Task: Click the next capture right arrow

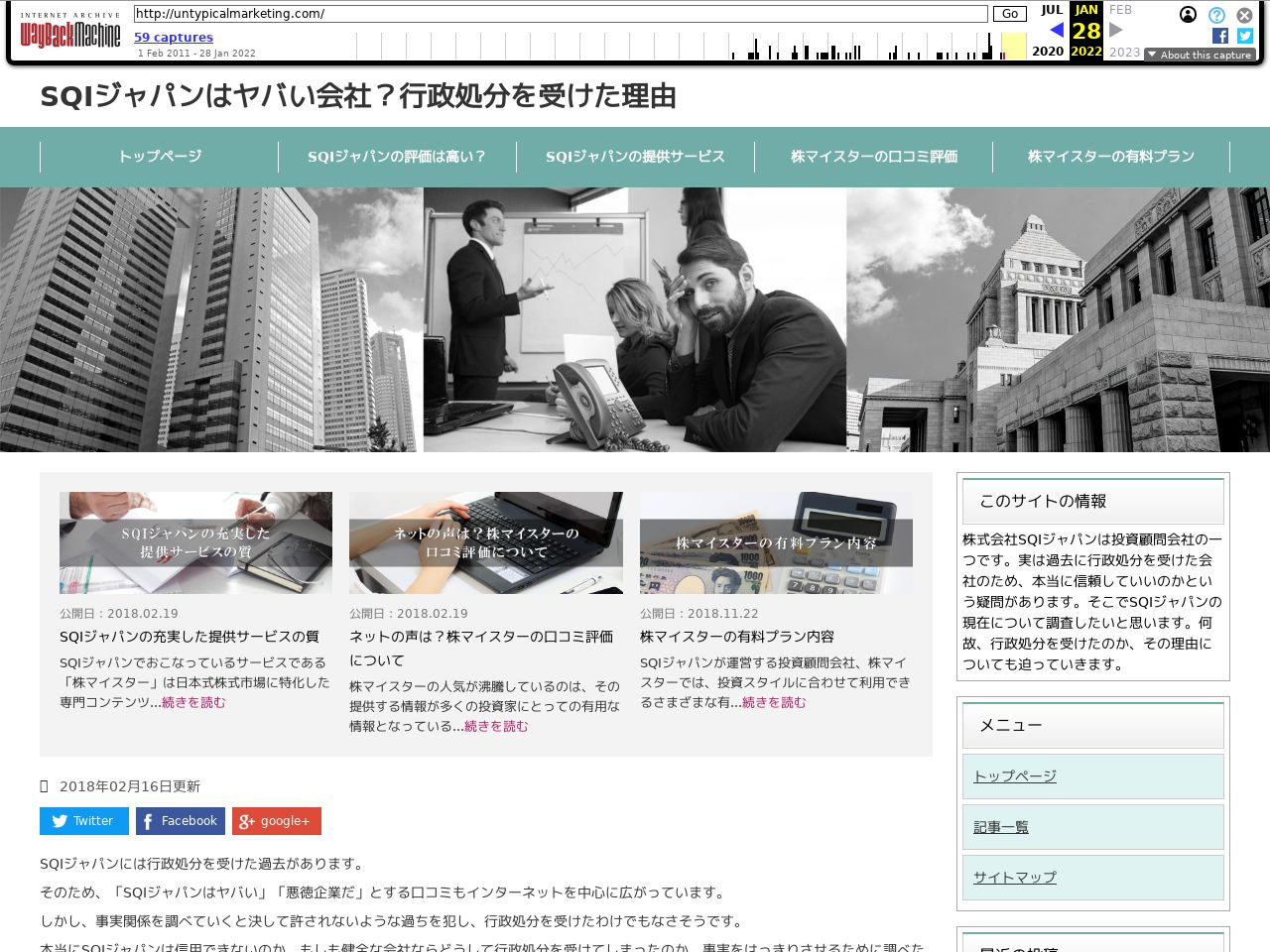Action: pyautogui.click(x=1116, y=30)
